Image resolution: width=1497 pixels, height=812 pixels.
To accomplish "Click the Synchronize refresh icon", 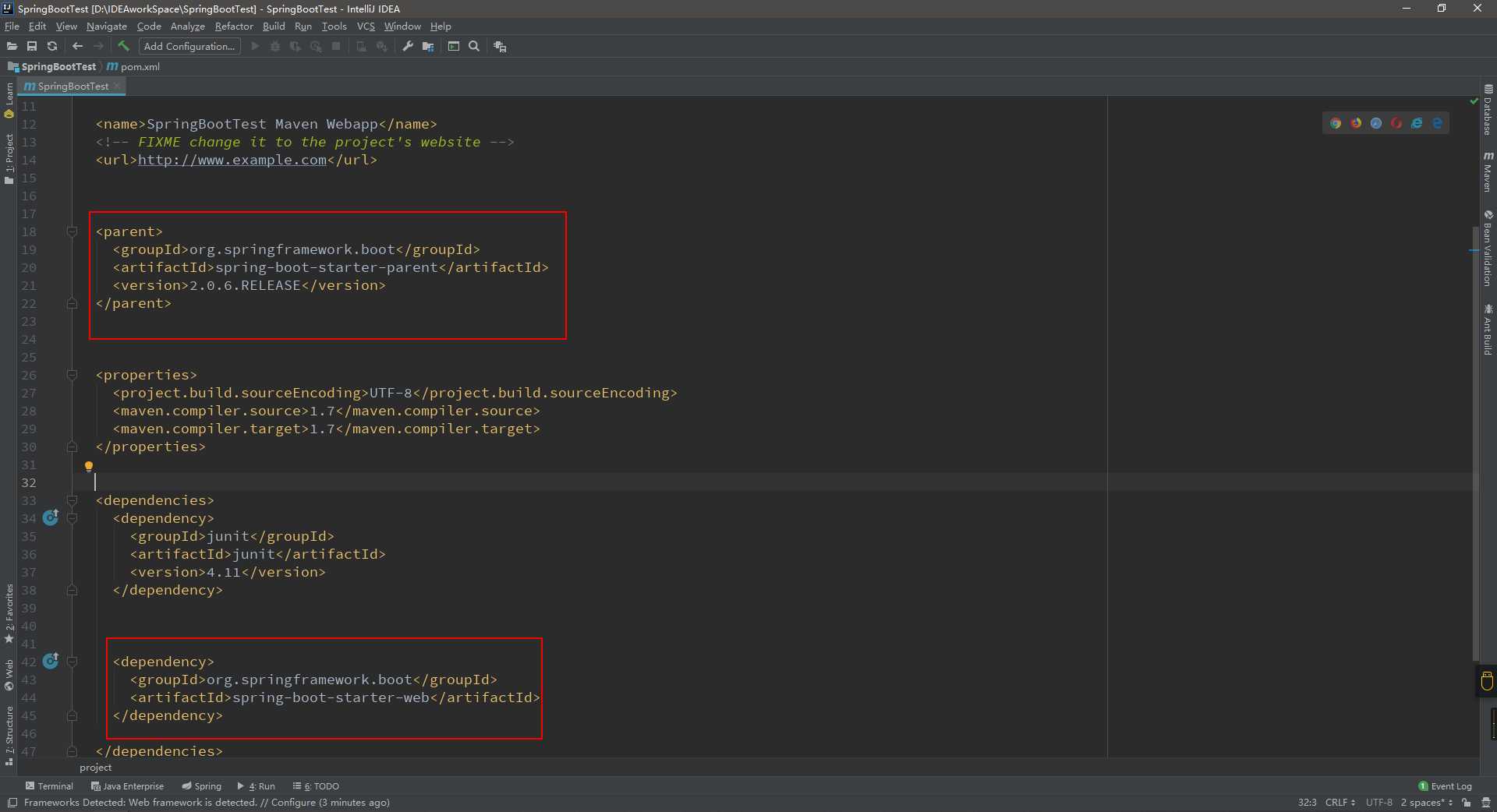I will pos(52,47).
